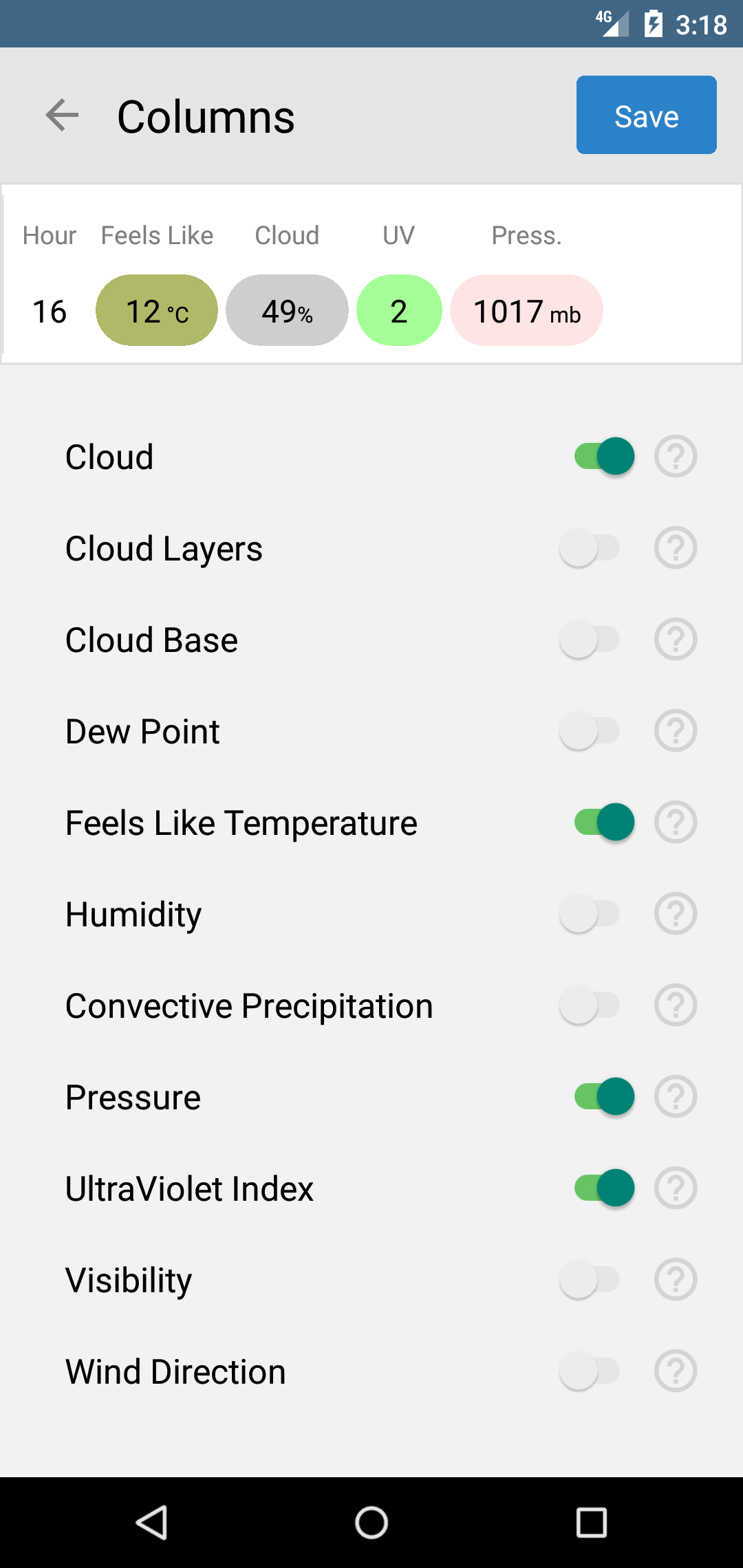Tap the 1017 mb pressure pill

pyautogui.click(x=526, y=311)
